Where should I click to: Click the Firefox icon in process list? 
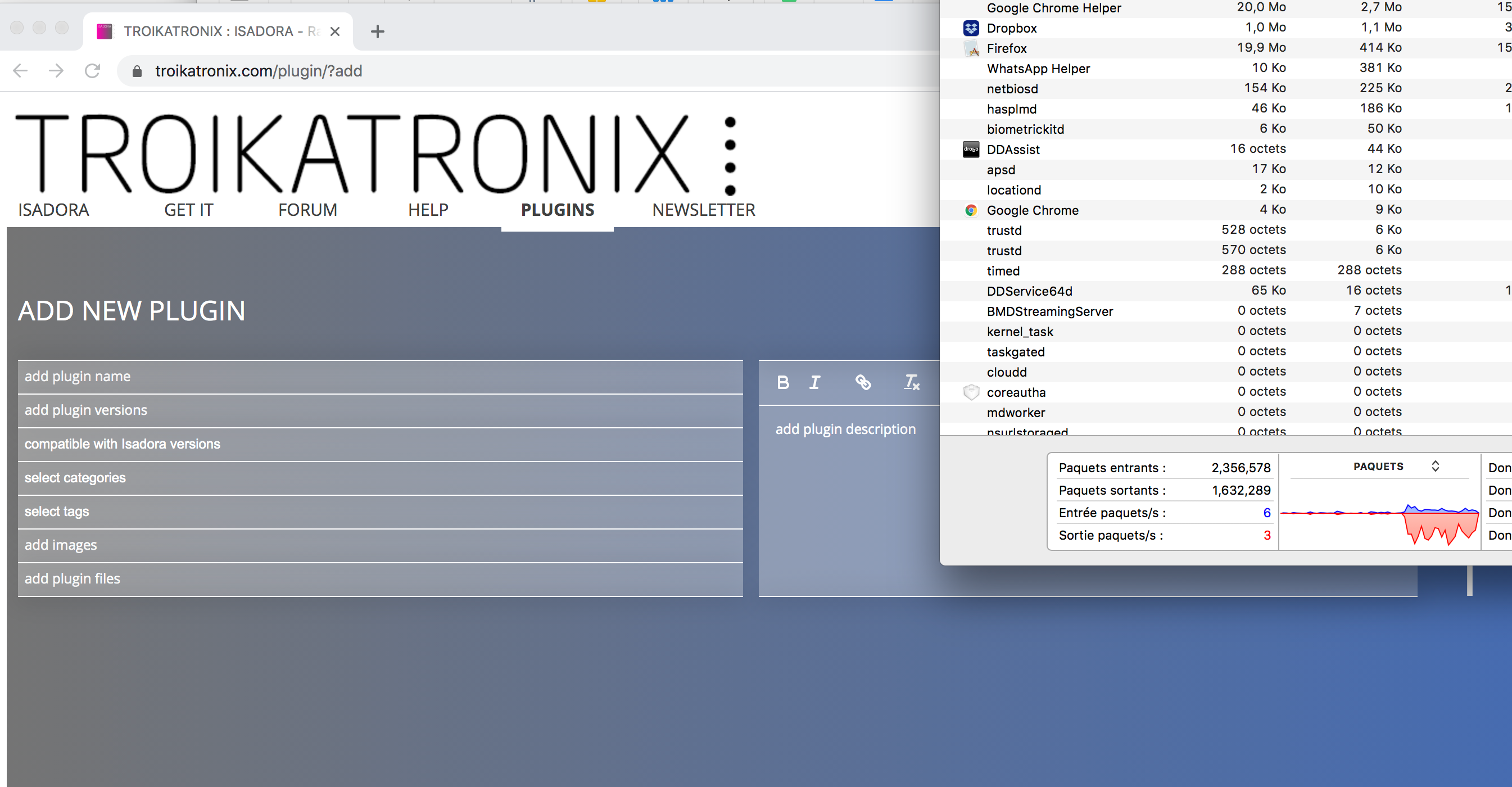tap(971, 48)
